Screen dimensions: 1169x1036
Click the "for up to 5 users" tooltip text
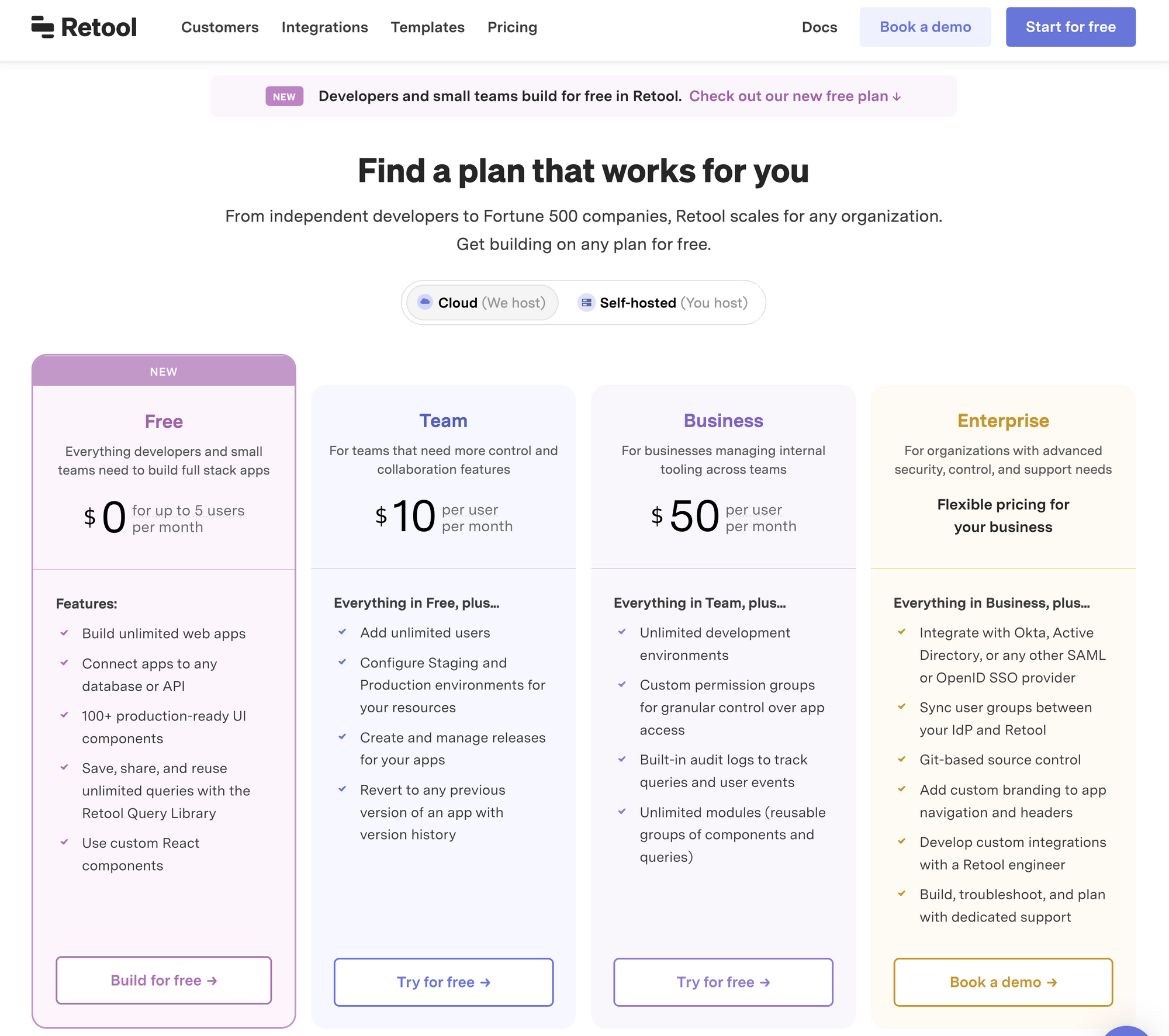click(188, 510)
